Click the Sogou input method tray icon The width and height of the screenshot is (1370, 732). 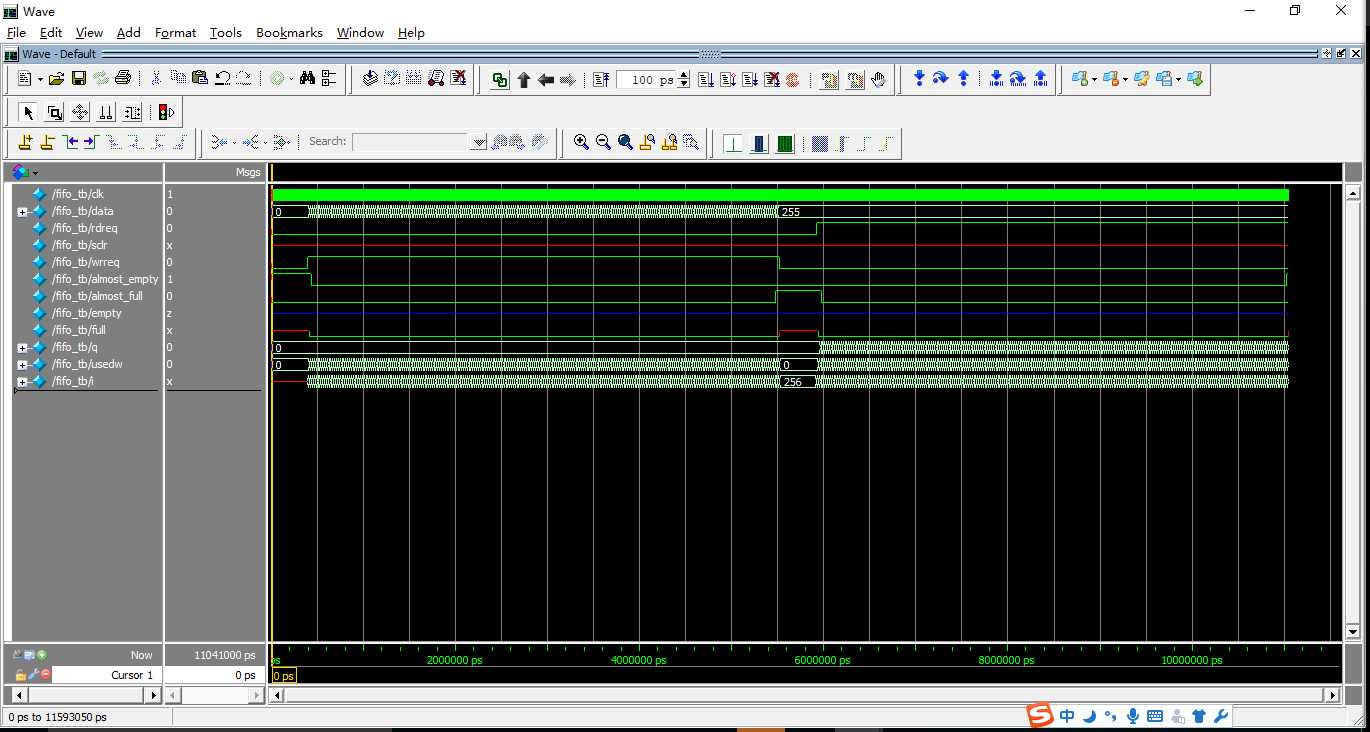[x=1041, y=715]
